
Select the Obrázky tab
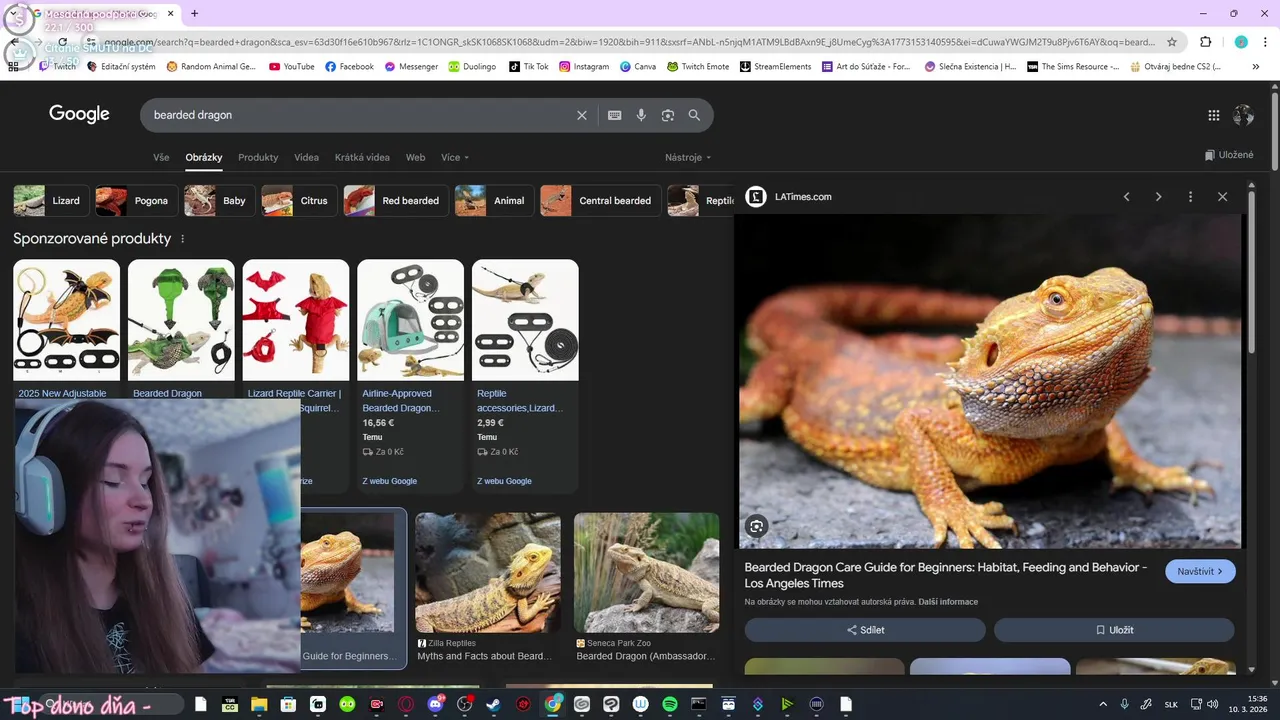[x=204, y=158]
